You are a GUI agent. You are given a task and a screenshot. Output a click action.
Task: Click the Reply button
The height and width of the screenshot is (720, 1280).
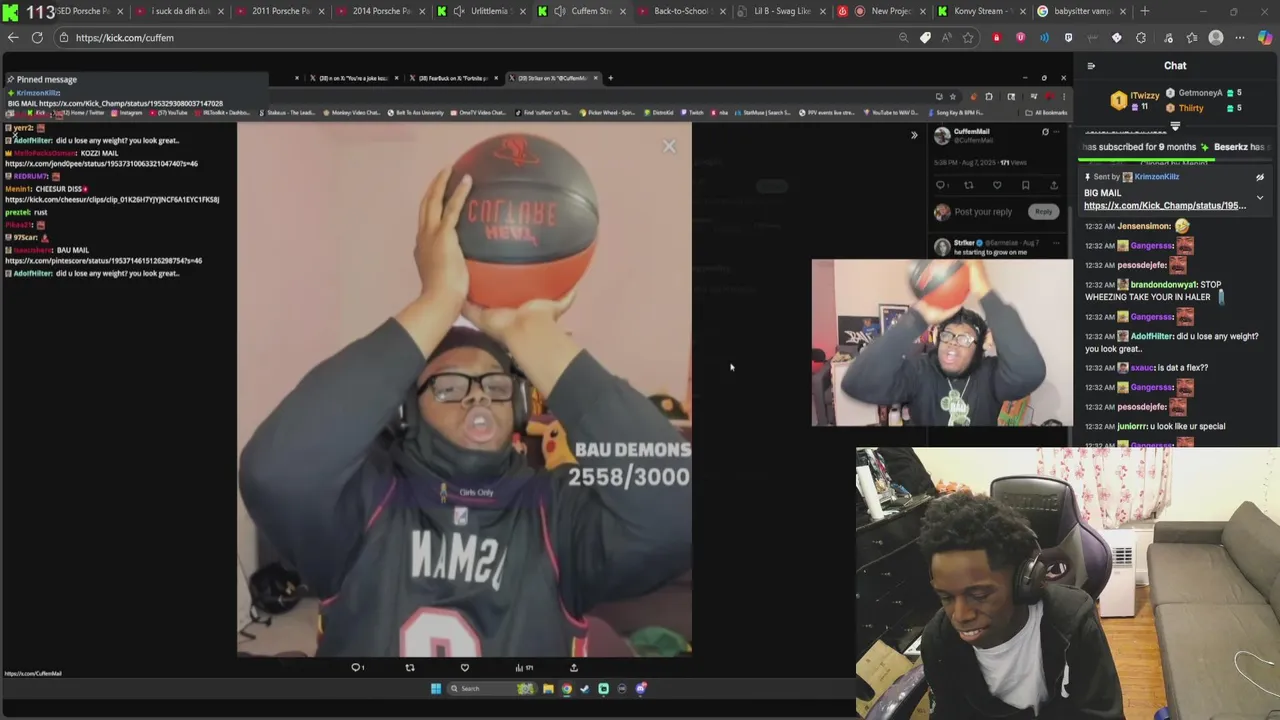click(1043, 211)
